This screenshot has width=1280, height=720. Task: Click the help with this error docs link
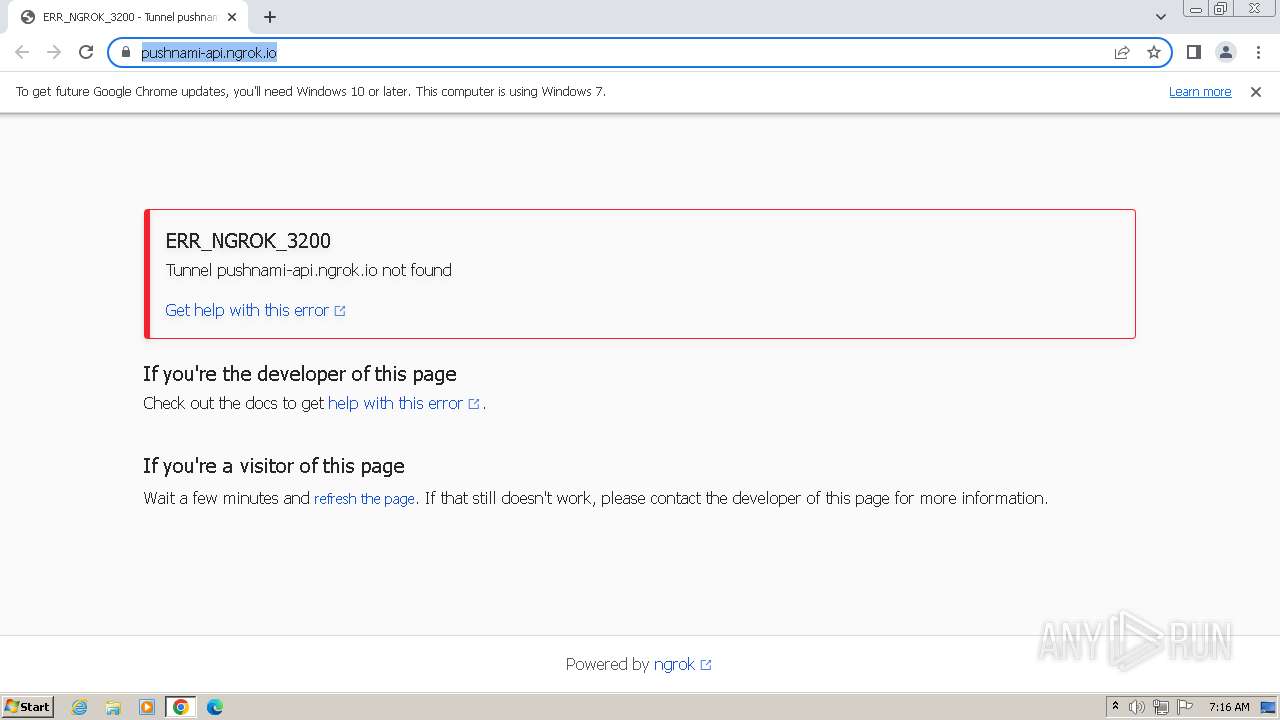coord(404,403)
